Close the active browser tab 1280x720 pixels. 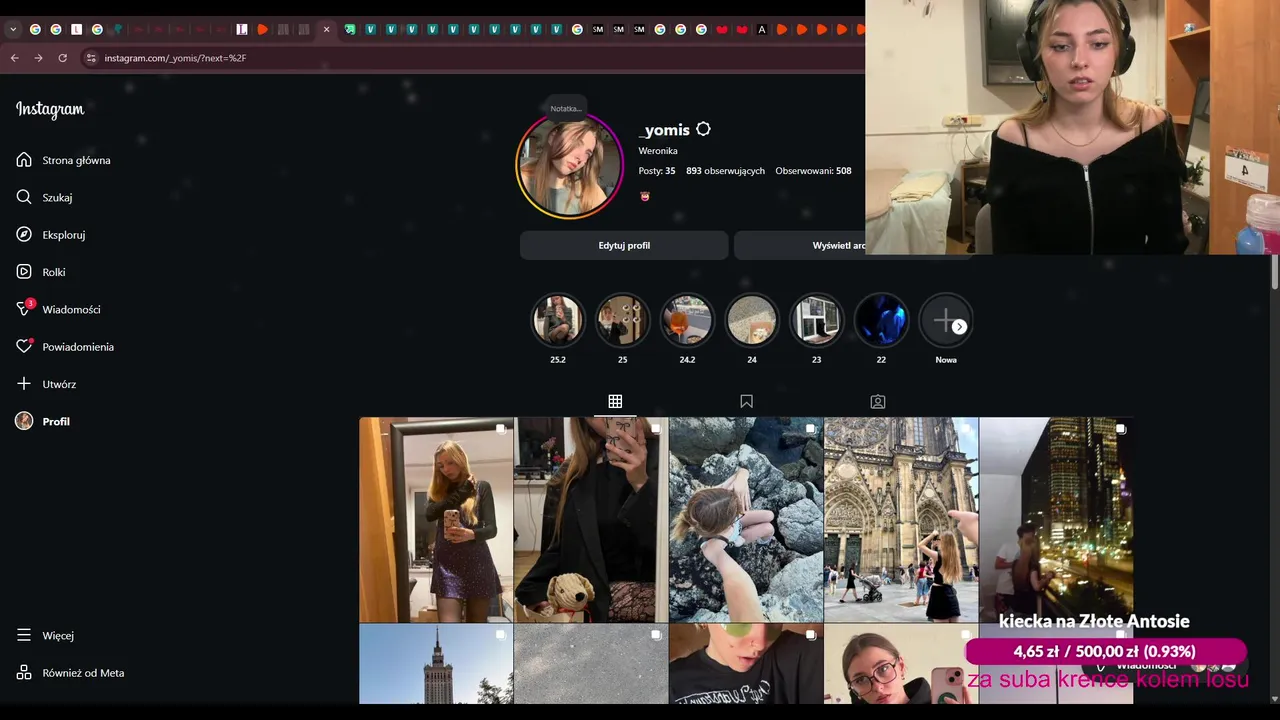(326, 30)
